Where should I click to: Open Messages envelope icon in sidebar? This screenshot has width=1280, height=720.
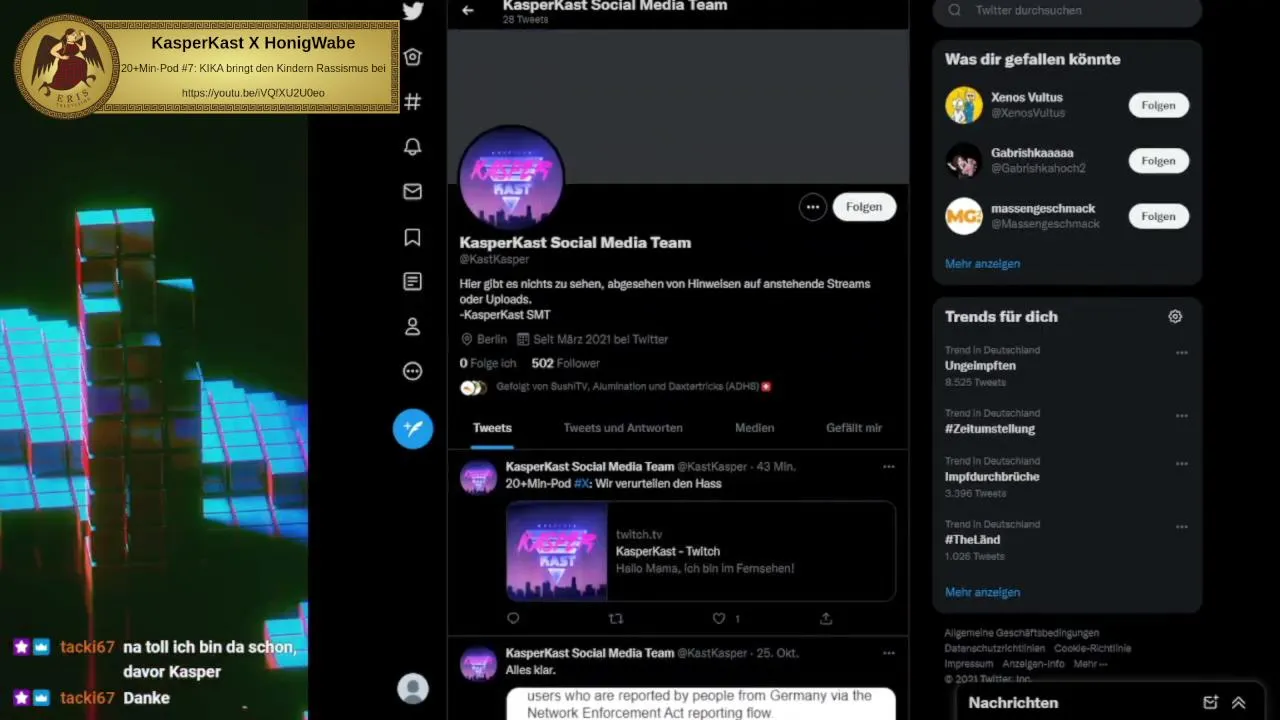tap(413, 192)
